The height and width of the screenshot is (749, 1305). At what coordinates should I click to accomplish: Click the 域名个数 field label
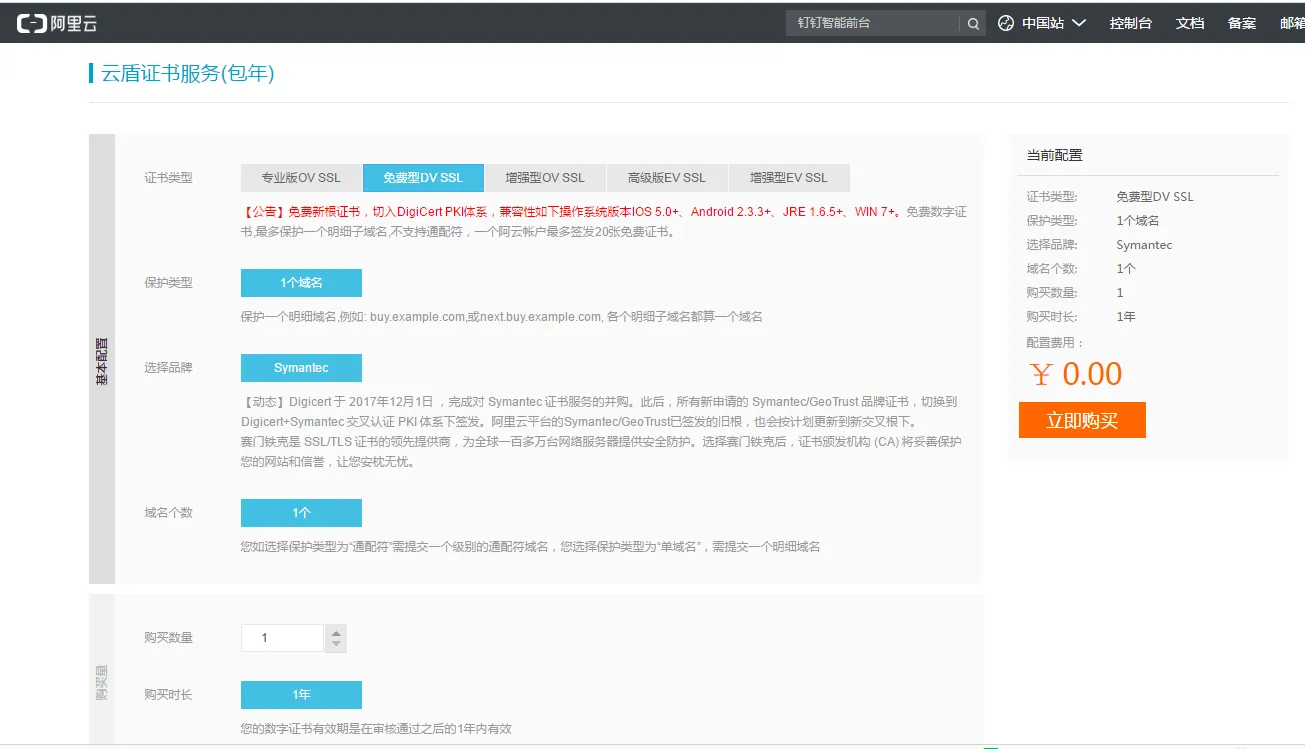tap(168, 513)
